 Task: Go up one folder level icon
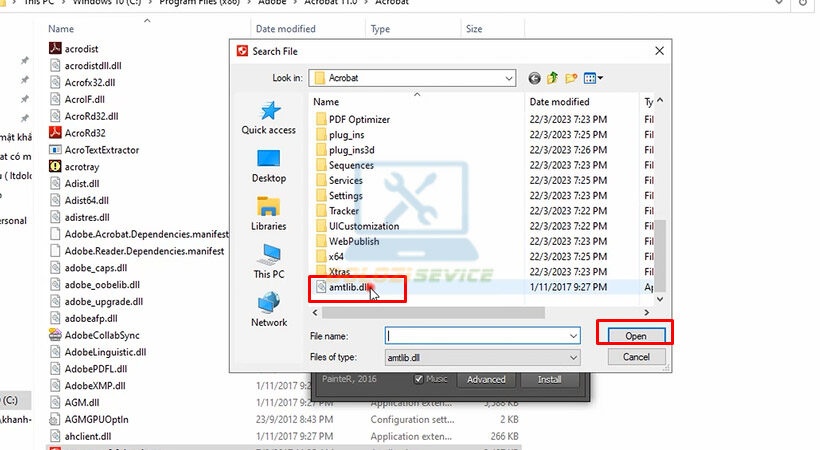(552, 78)
